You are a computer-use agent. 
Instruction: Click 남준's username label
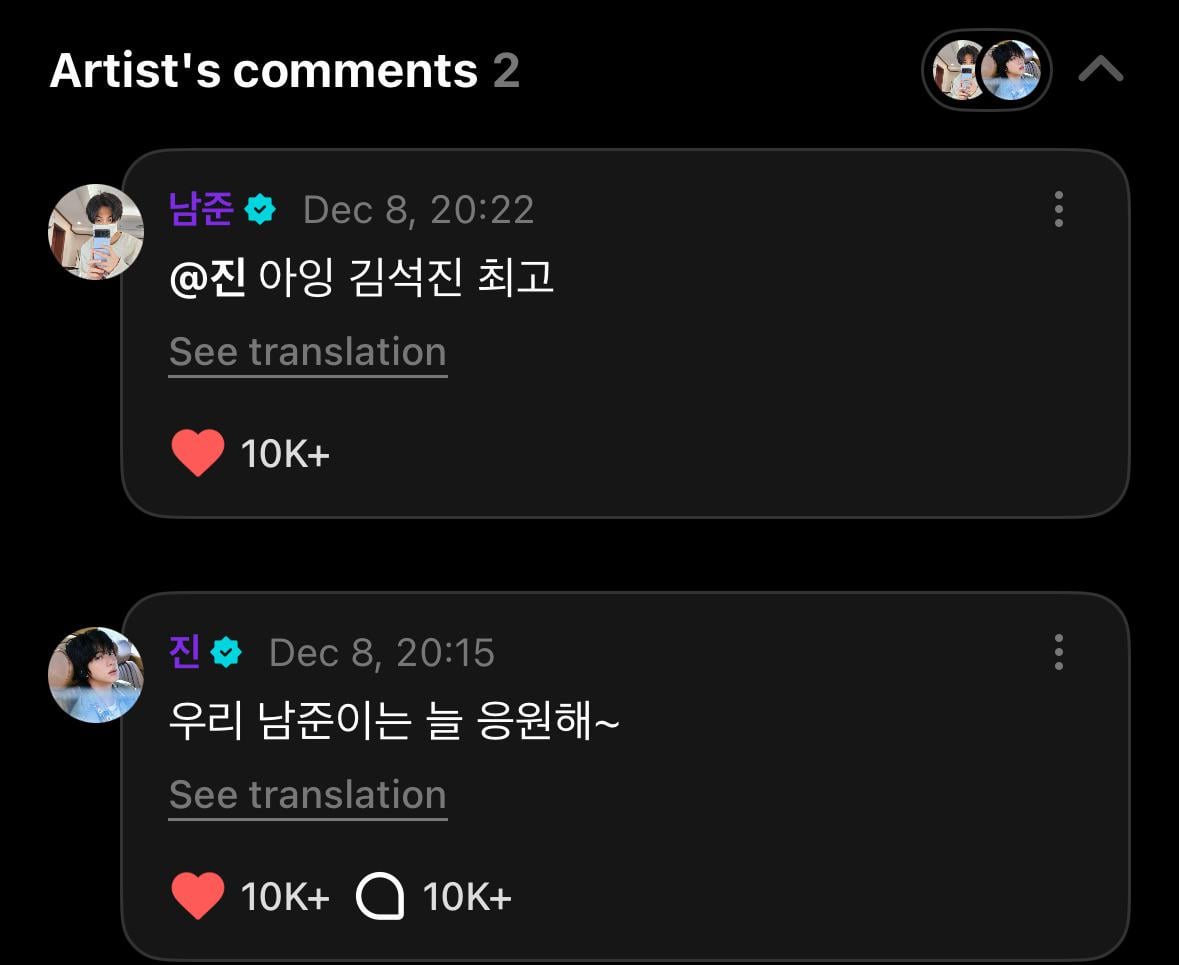[x=201, y=210]
